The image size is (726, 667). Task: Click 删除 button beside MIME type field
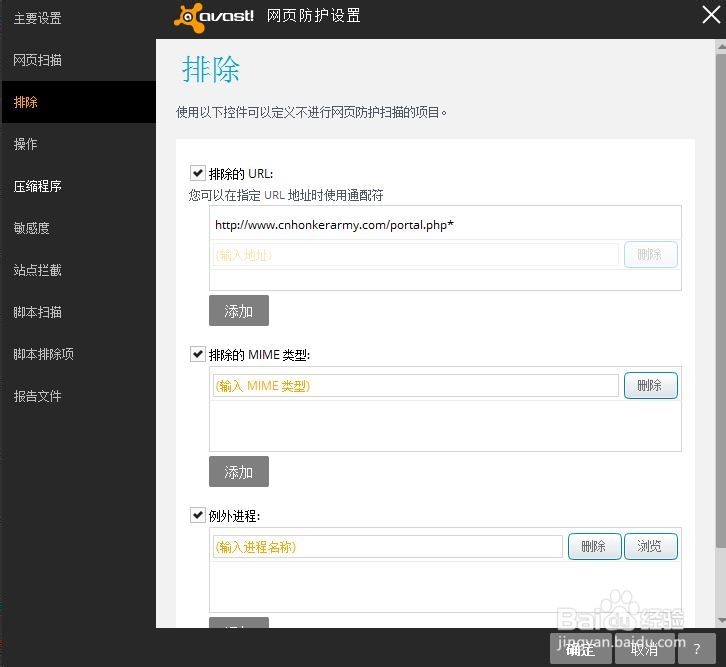click(650, 386)
